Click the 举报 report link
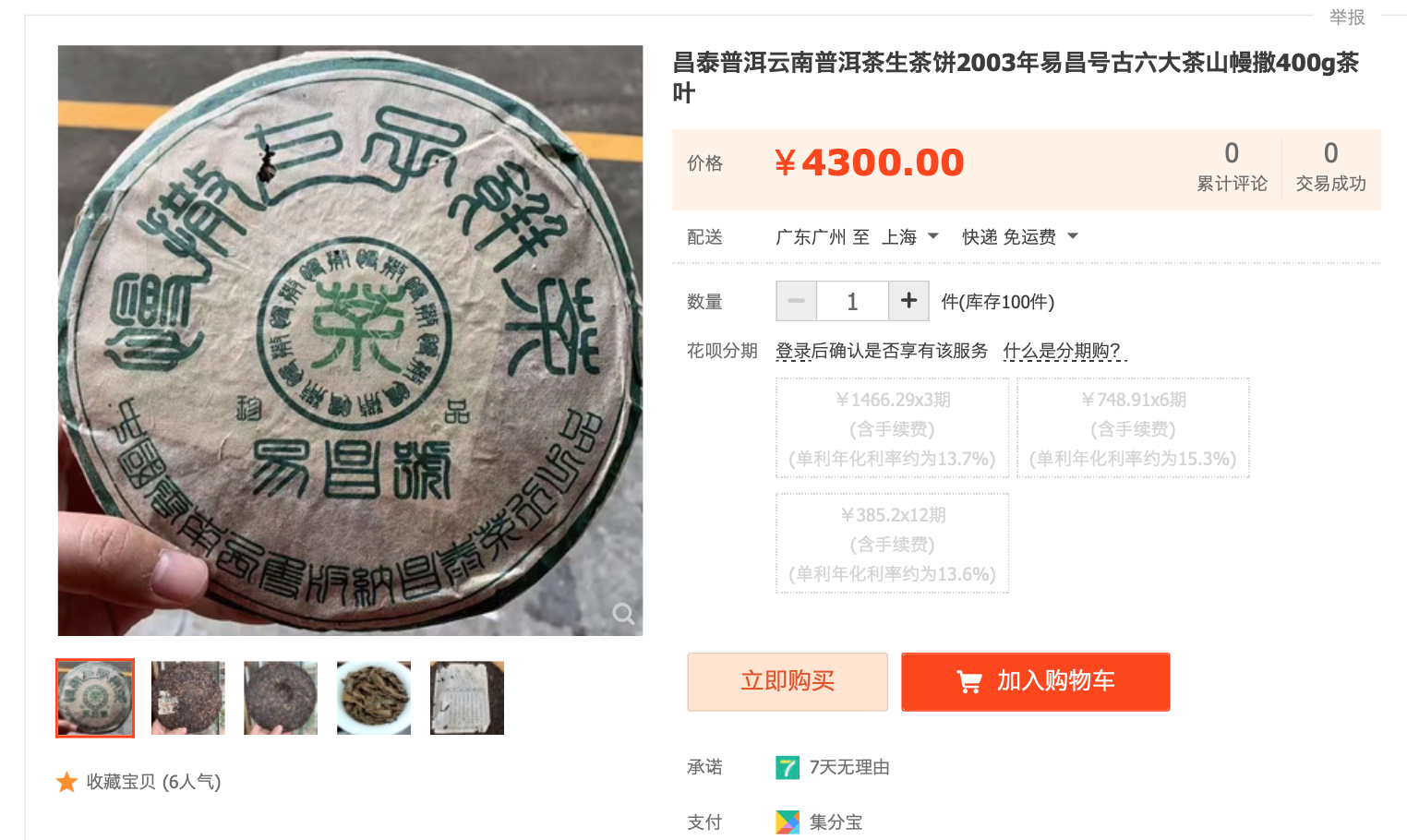Screen dimensions: 1407x840 [1347, 17]
